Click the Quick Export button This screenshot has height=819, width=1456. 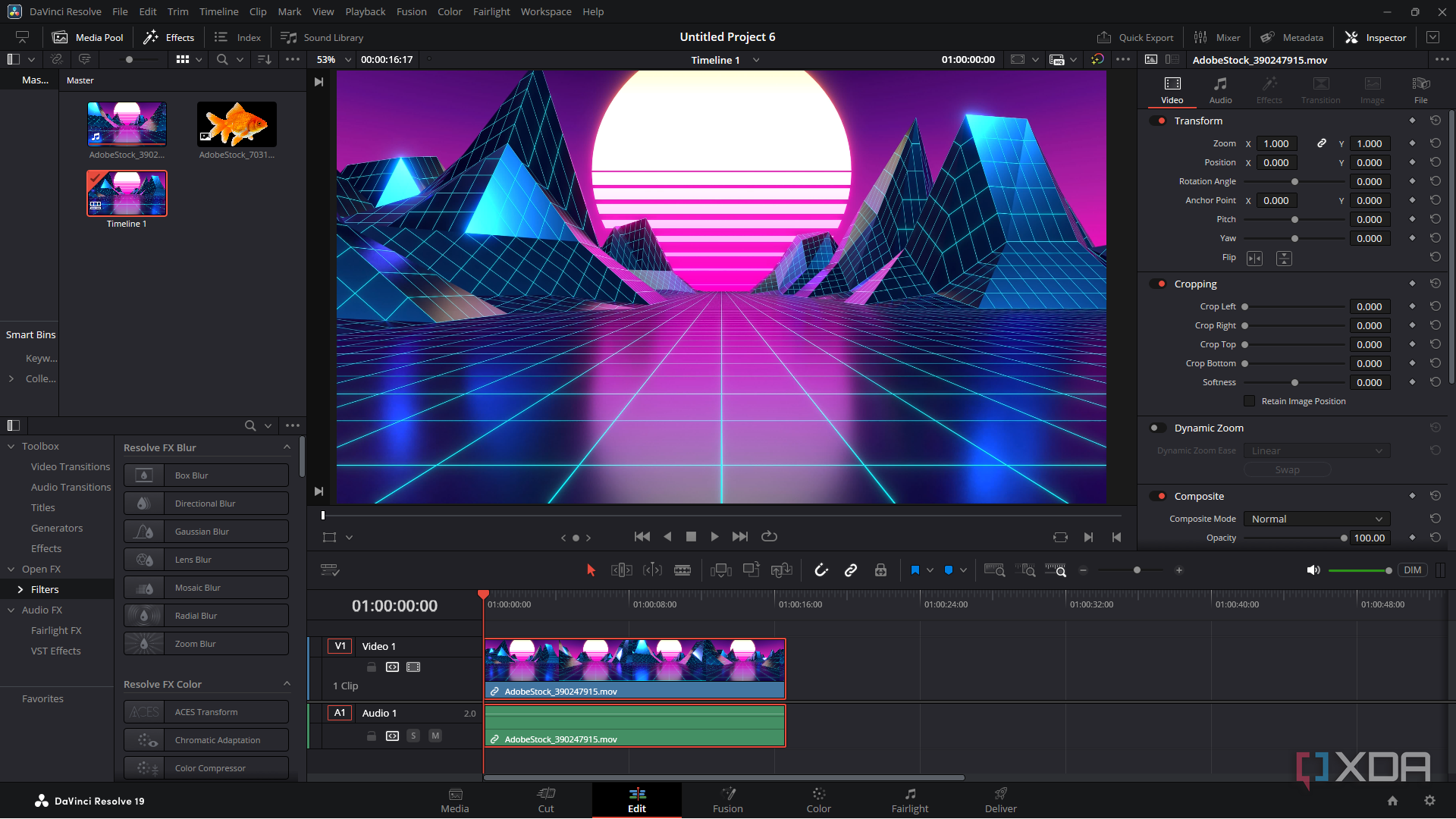(1135, 37)
